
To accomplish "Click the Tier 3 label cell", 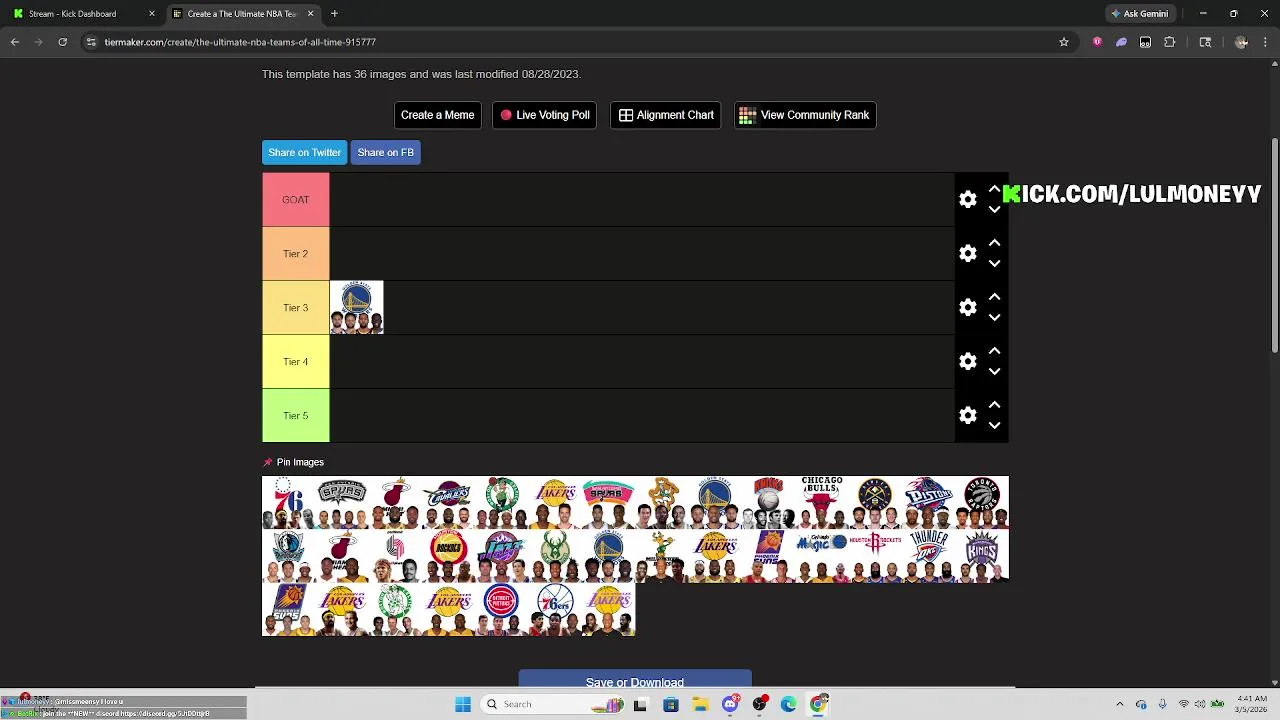I will pos(295,308).
